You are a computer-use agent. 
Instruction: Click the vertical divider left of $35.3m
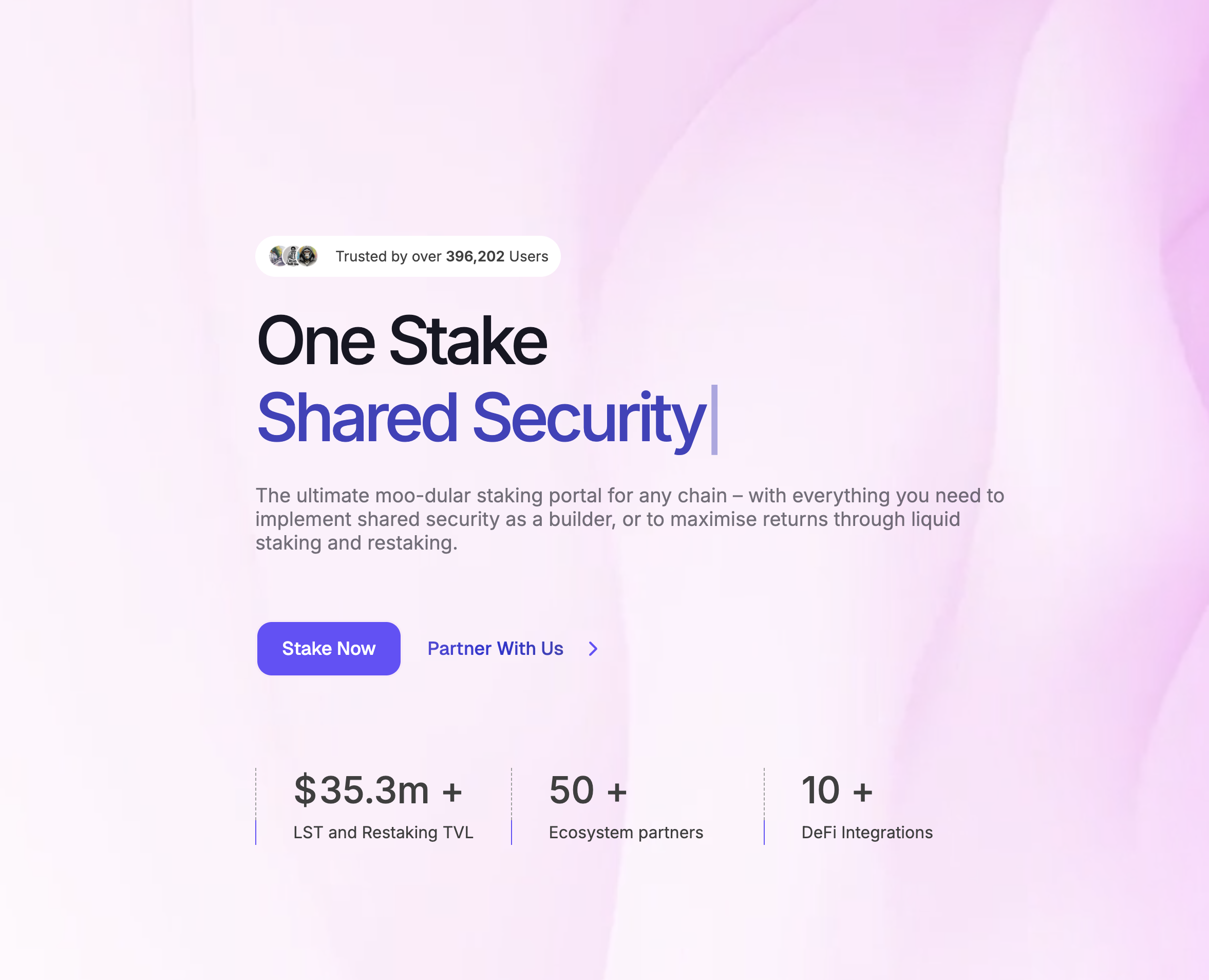coord(256,806)
